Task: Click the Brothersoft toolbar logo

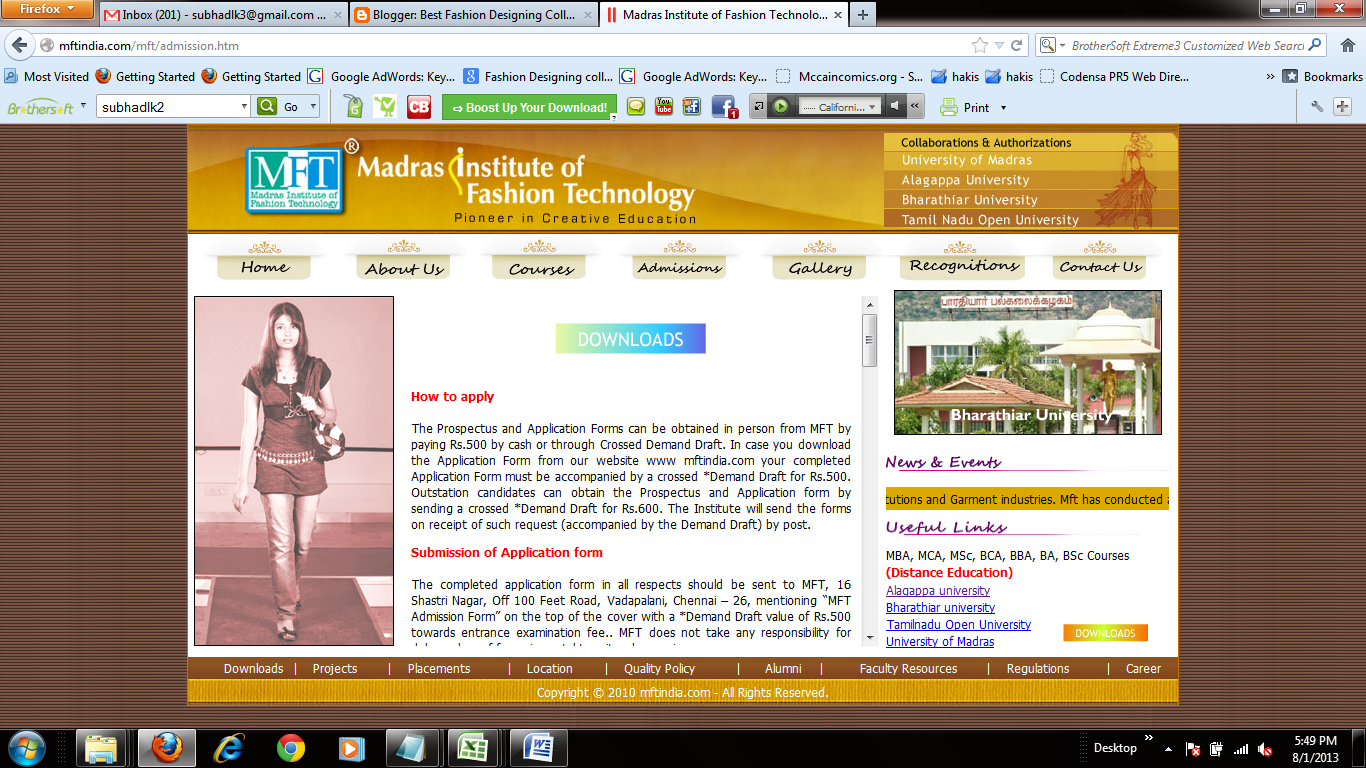Action: pos(39,108)
